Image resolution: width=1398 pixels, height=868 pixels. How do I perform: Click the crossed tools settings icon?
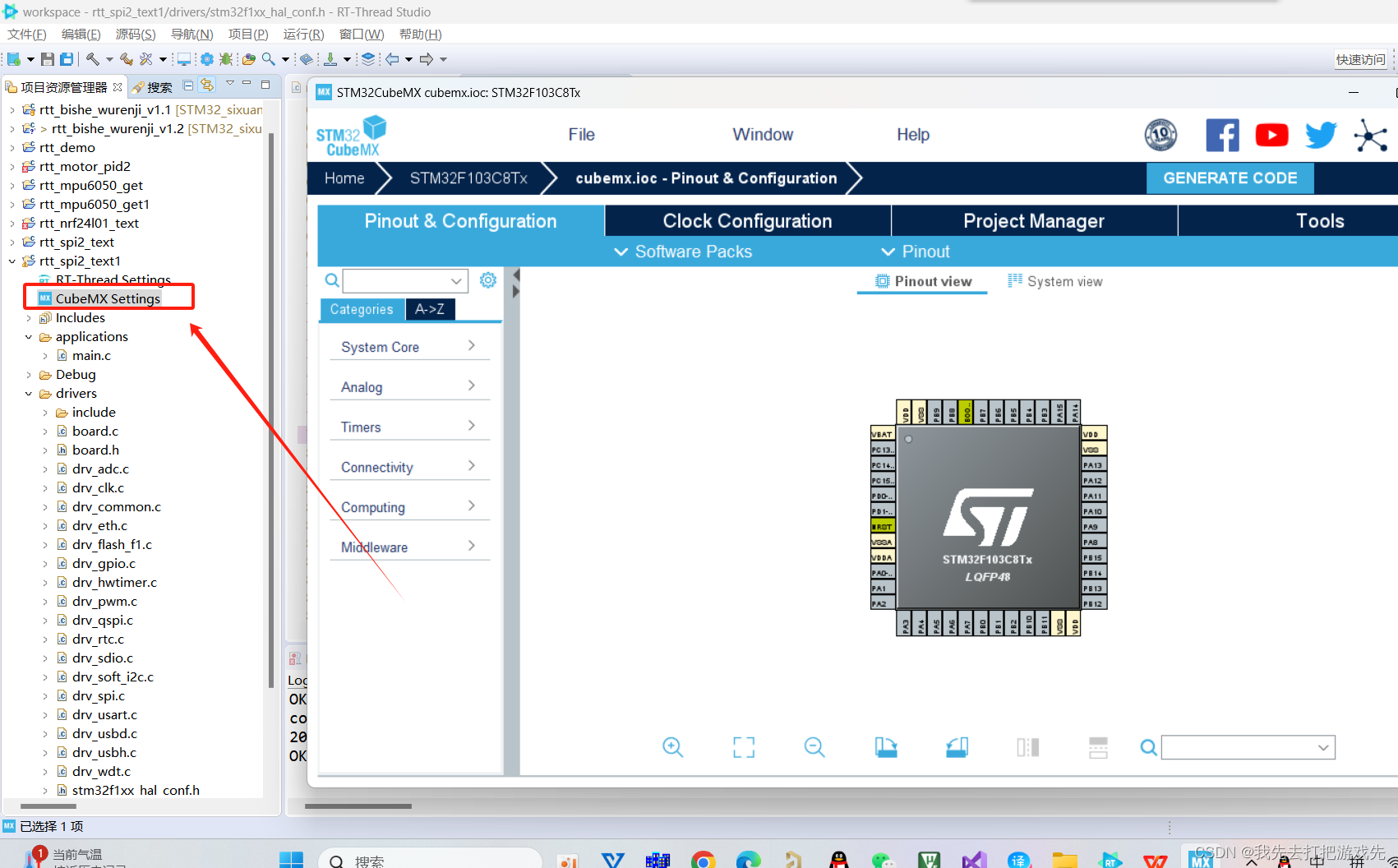(146, 59)
